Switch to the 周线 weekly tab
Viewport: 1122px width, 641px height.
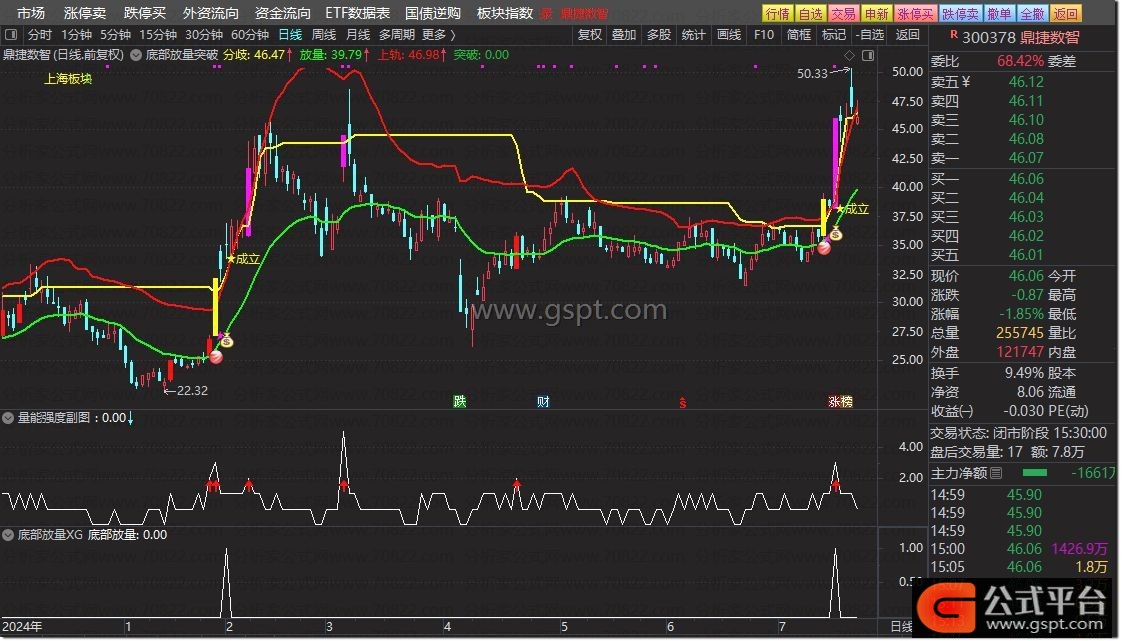pyautogui.click(x=324, y=34)
